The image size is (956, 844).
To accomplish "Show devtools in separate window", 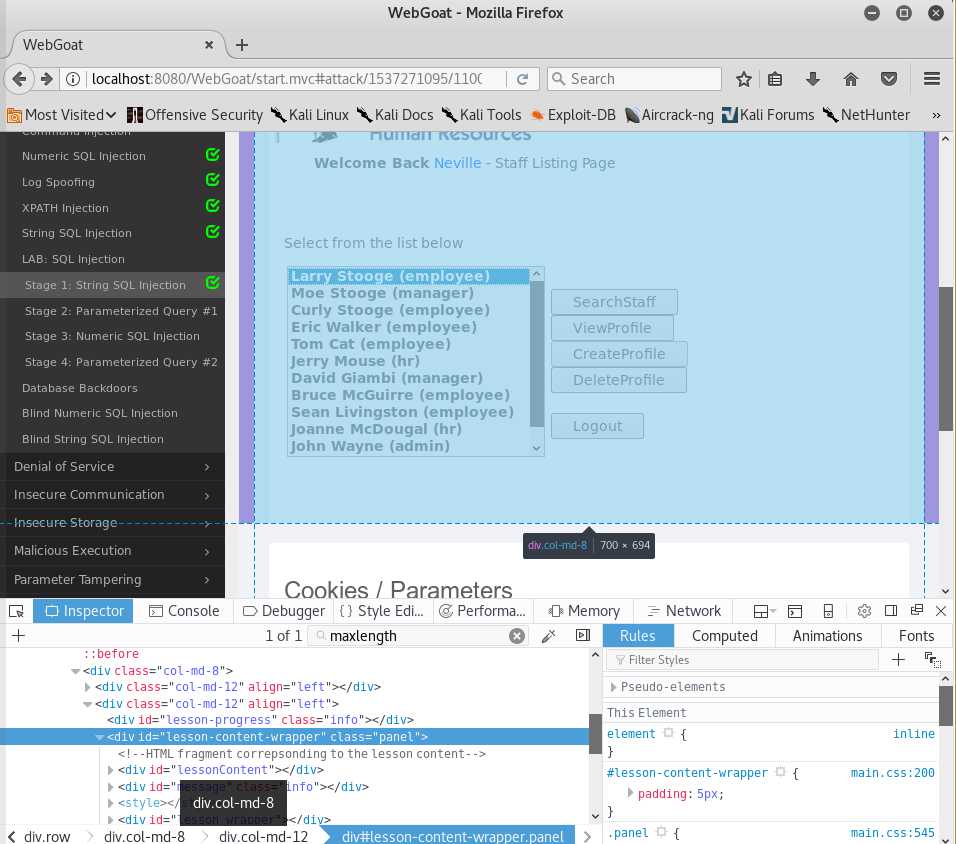I will 916,610.
